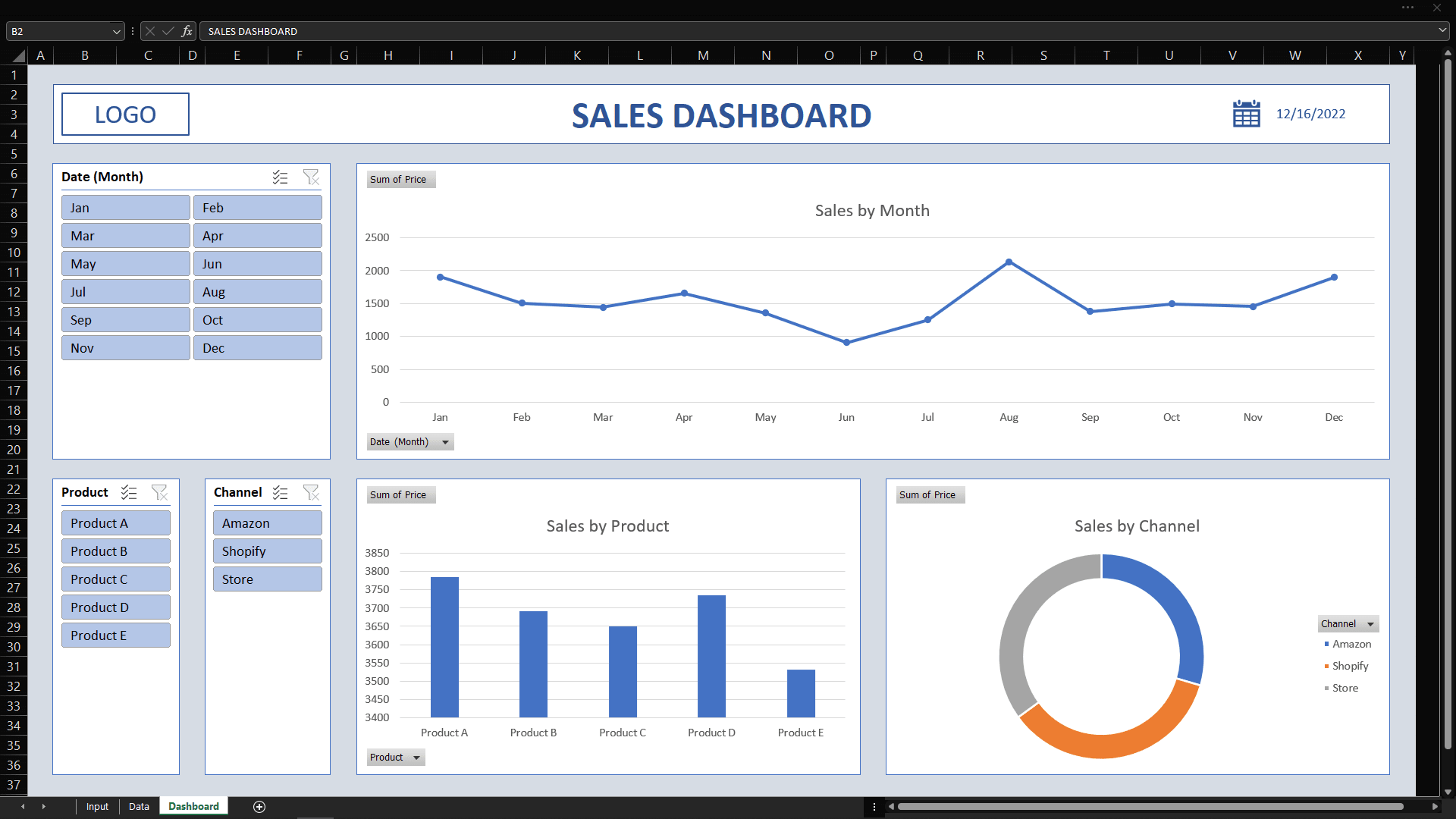The image size is (1456, 819).
Task: Click the Sum of Price label on Sales by Month
Action: [x=397, y=179]
